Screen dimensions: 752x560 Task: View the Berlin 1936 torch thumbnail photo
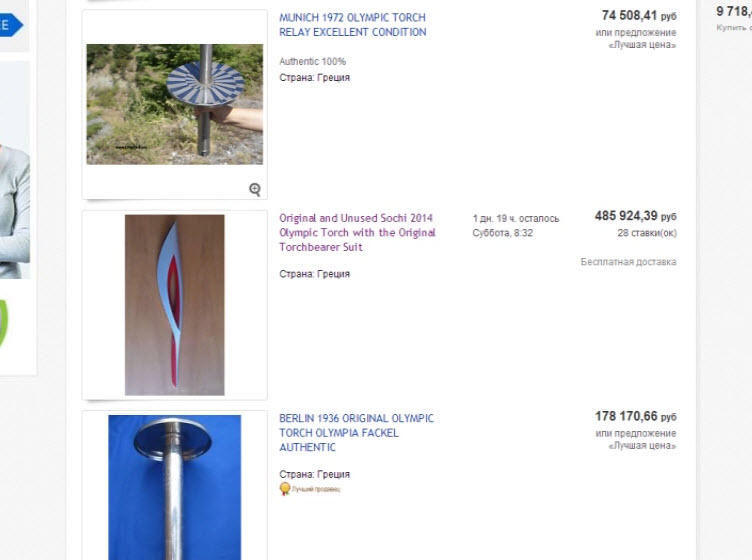click(175, 487)
